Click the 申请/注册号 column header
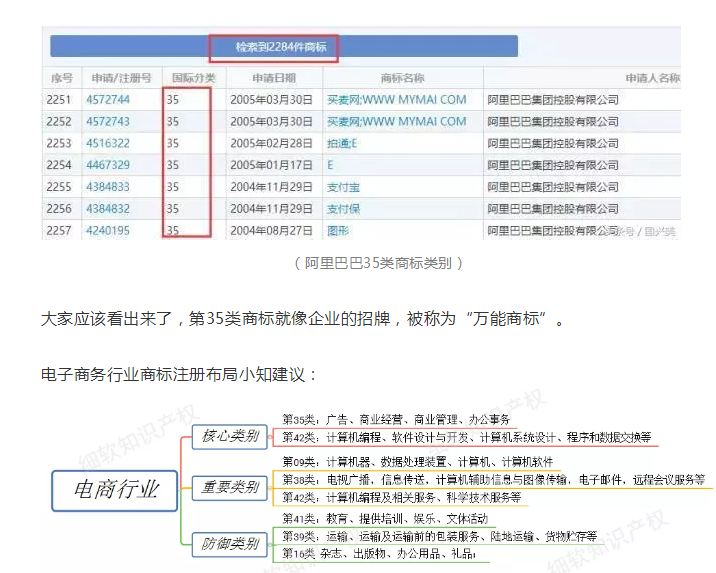716x573 pixels. (120, 78)
